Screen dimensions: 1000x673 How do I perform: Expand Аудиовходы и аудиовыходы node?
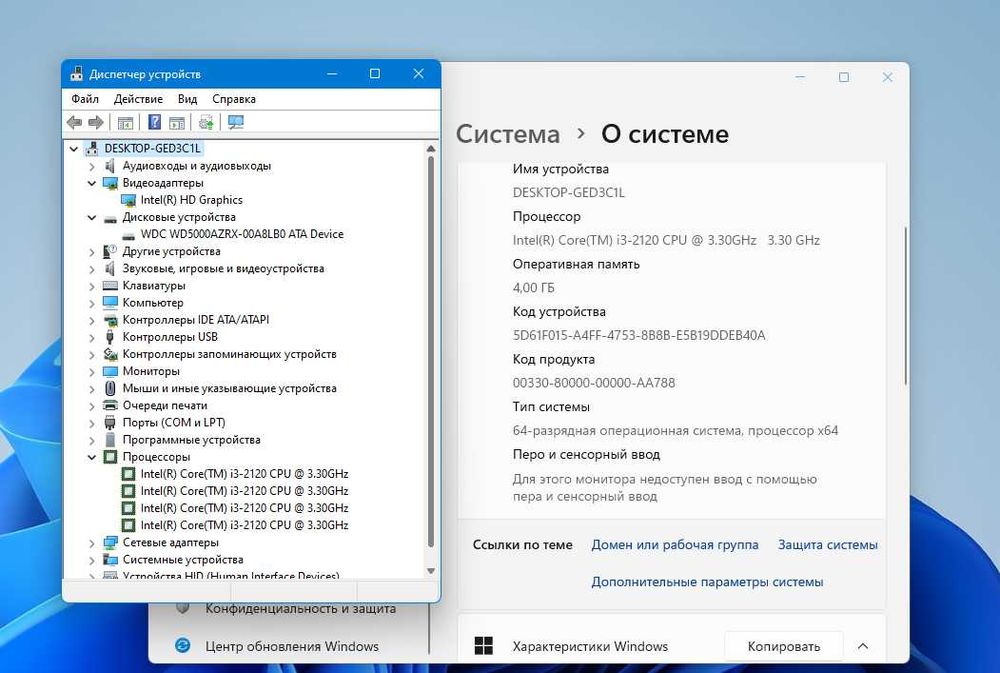[x=92, y=166]
